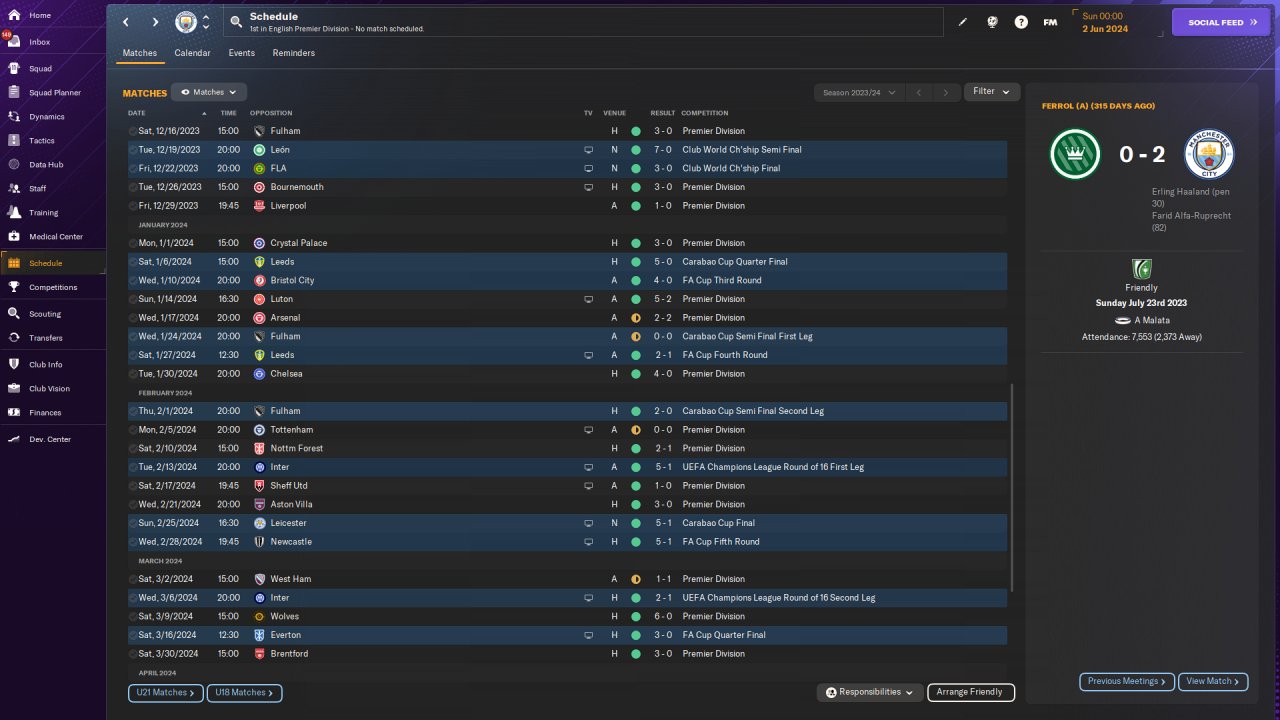
Task: Click the Ferrol crest in match panel
Action: [x=1075, y=155]
